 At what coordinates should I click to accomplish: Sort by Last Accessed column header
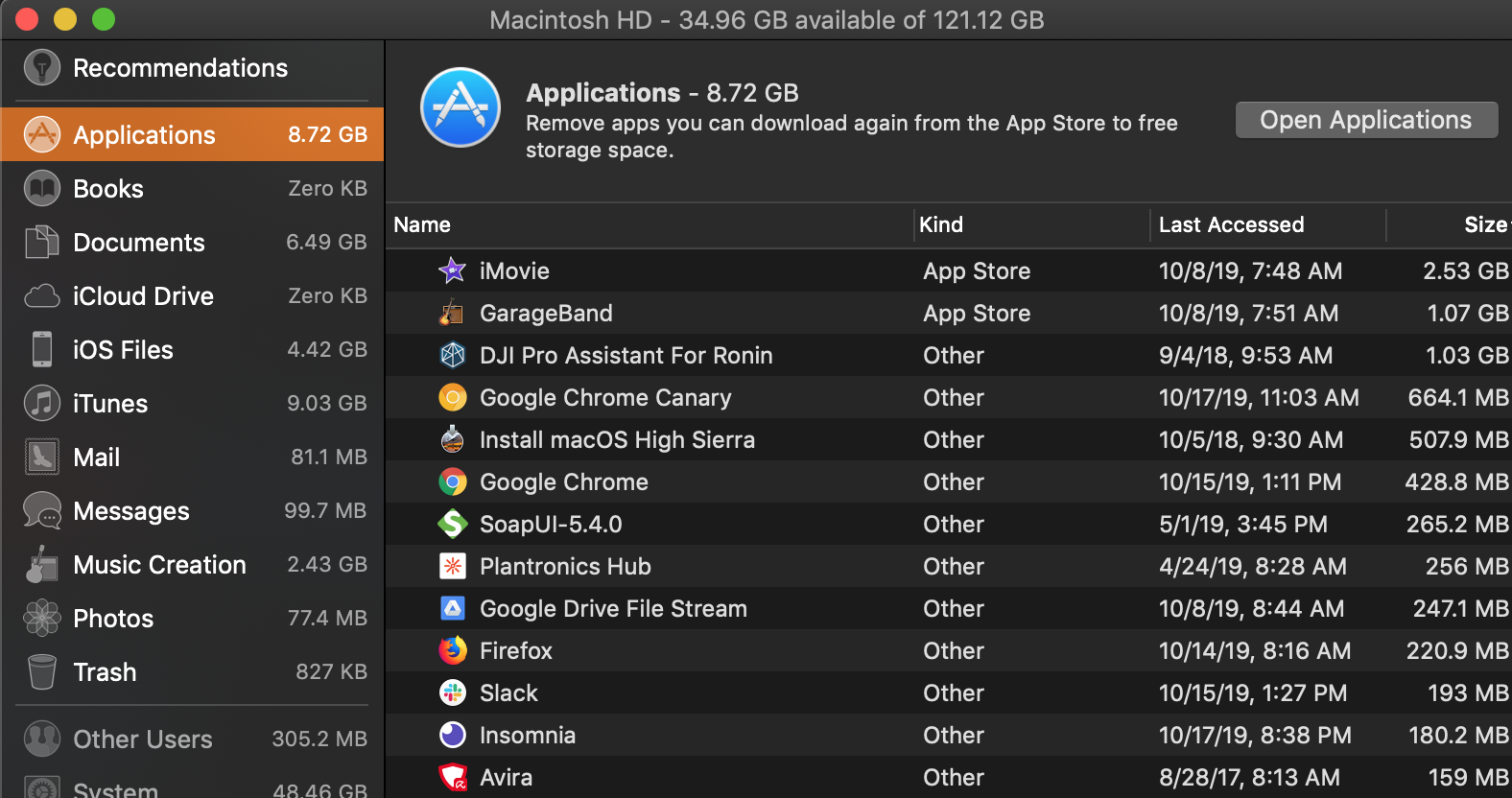click(x=1231, y=225)
